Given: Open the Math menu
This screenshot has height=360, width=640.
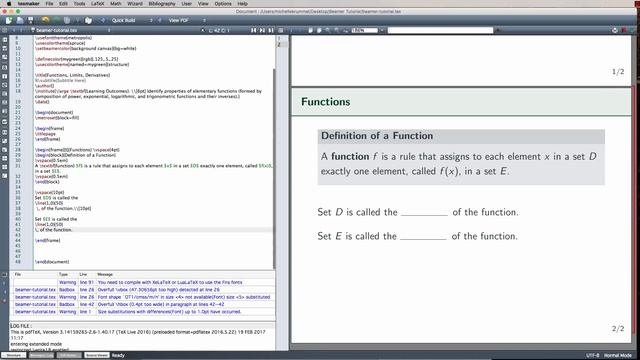Looking at the screenshot, I should 116,3.
